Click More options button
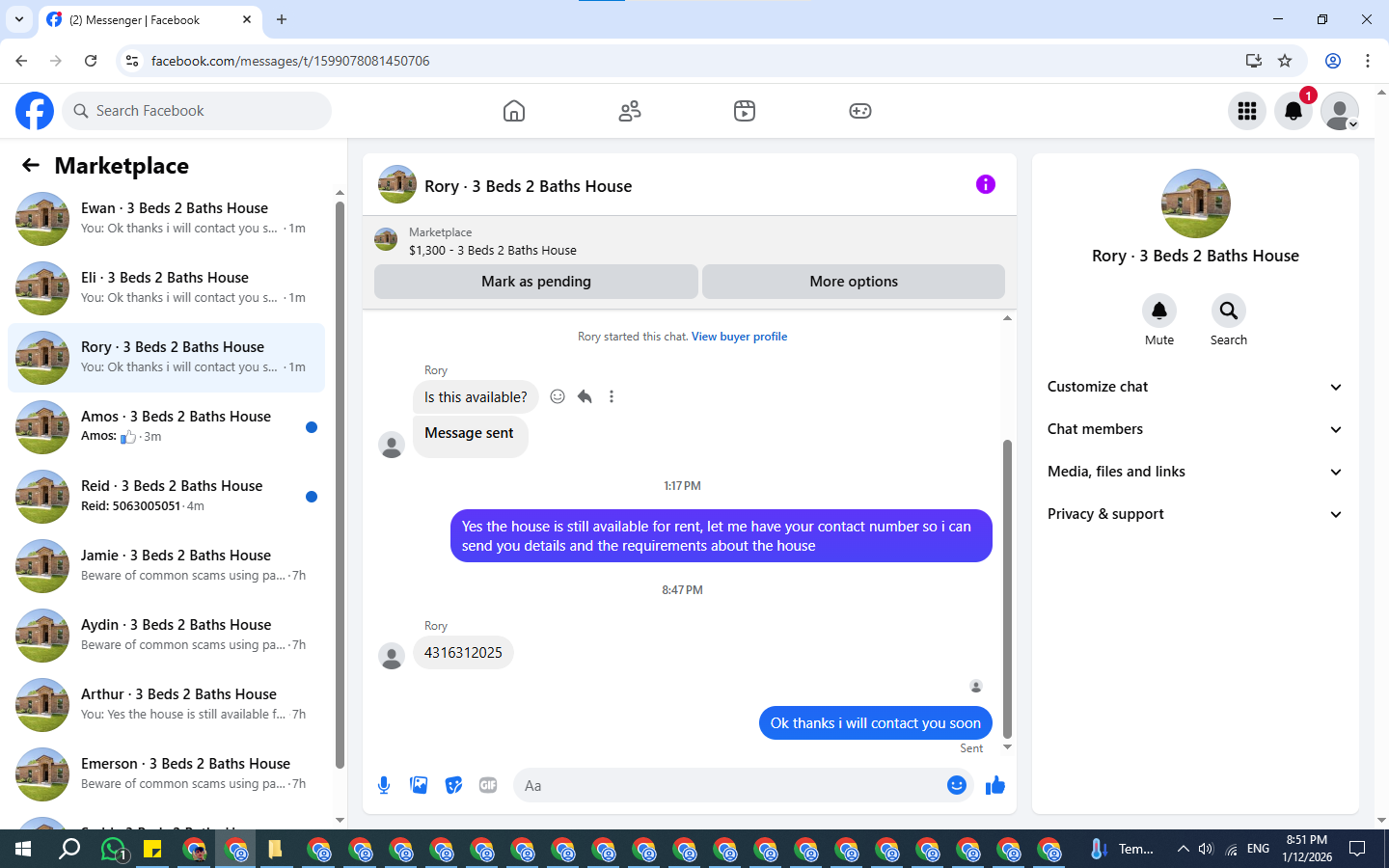This screenshot has height=868, width=1389. click(854, 282)
